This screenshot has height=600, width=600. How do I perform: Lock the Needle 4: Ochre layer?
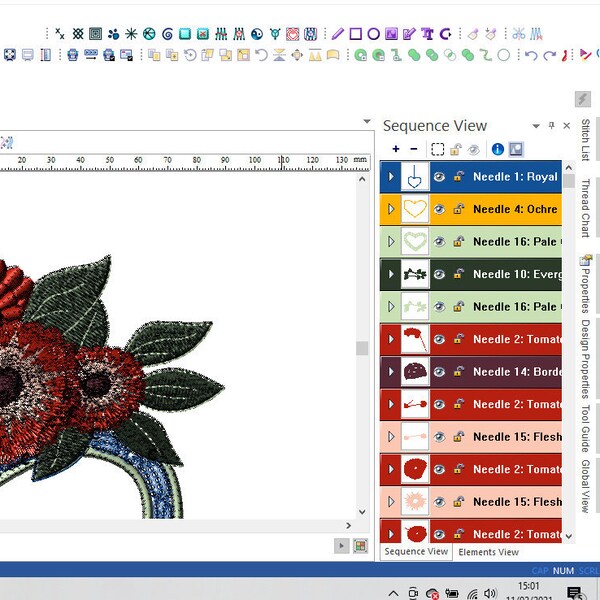point(458,209)
